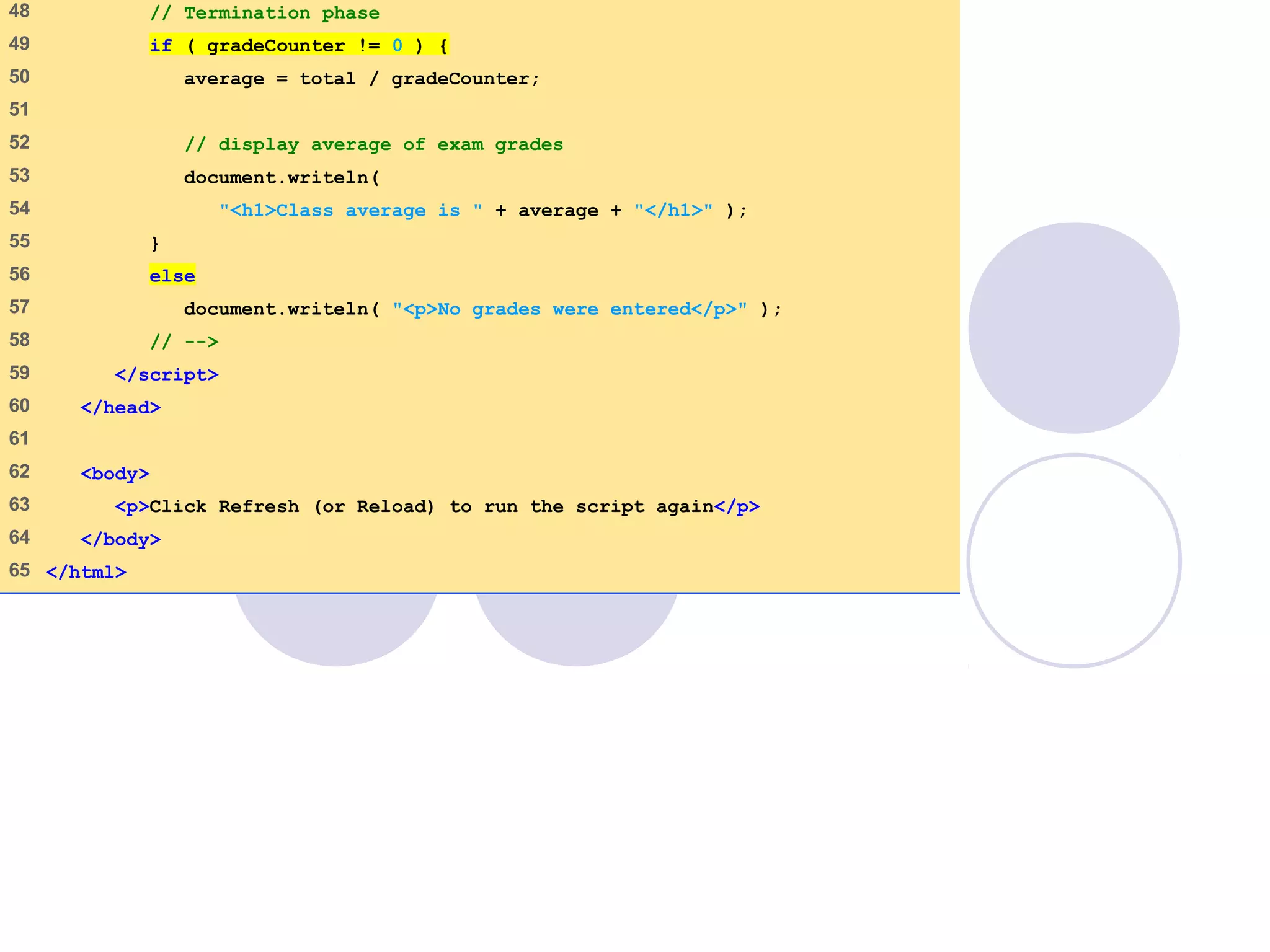
Task: Click line number 65
Action: tap(19, 570)
